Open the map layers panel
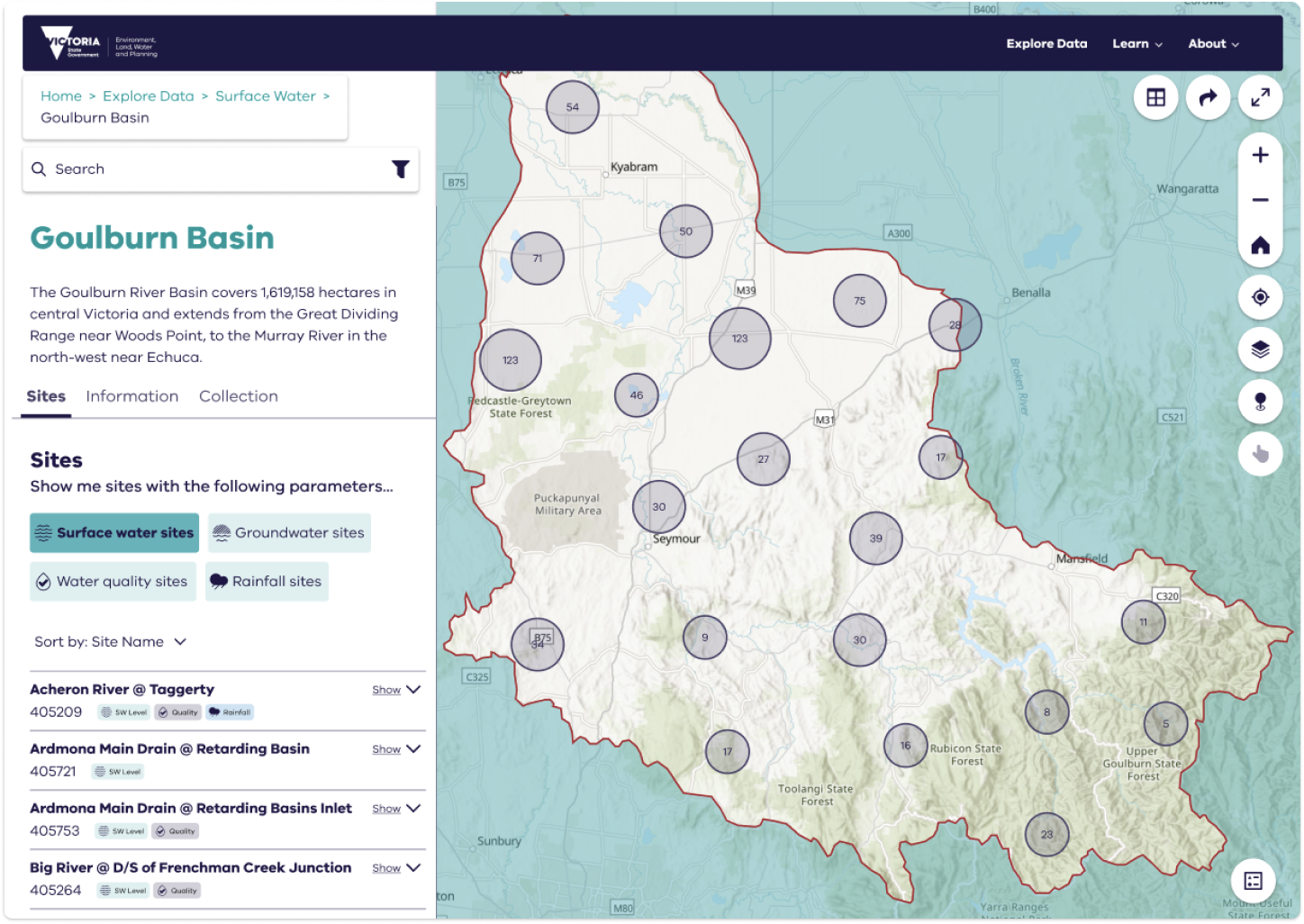This screenshot has height=924, width=1304. click(x=1260, y=349)
